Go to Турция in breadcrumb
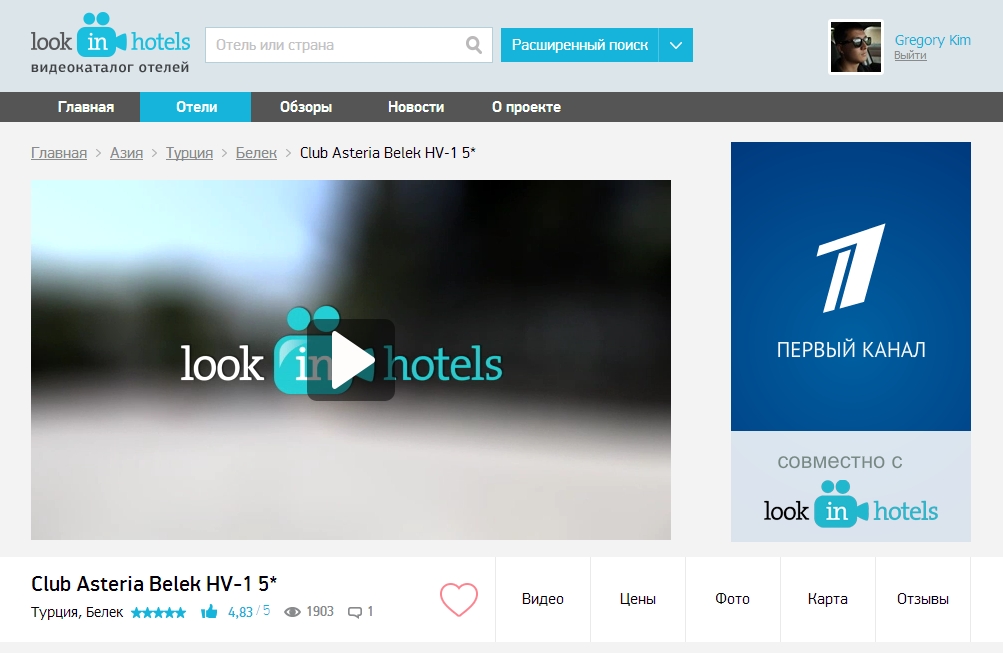 click(189, 153)
